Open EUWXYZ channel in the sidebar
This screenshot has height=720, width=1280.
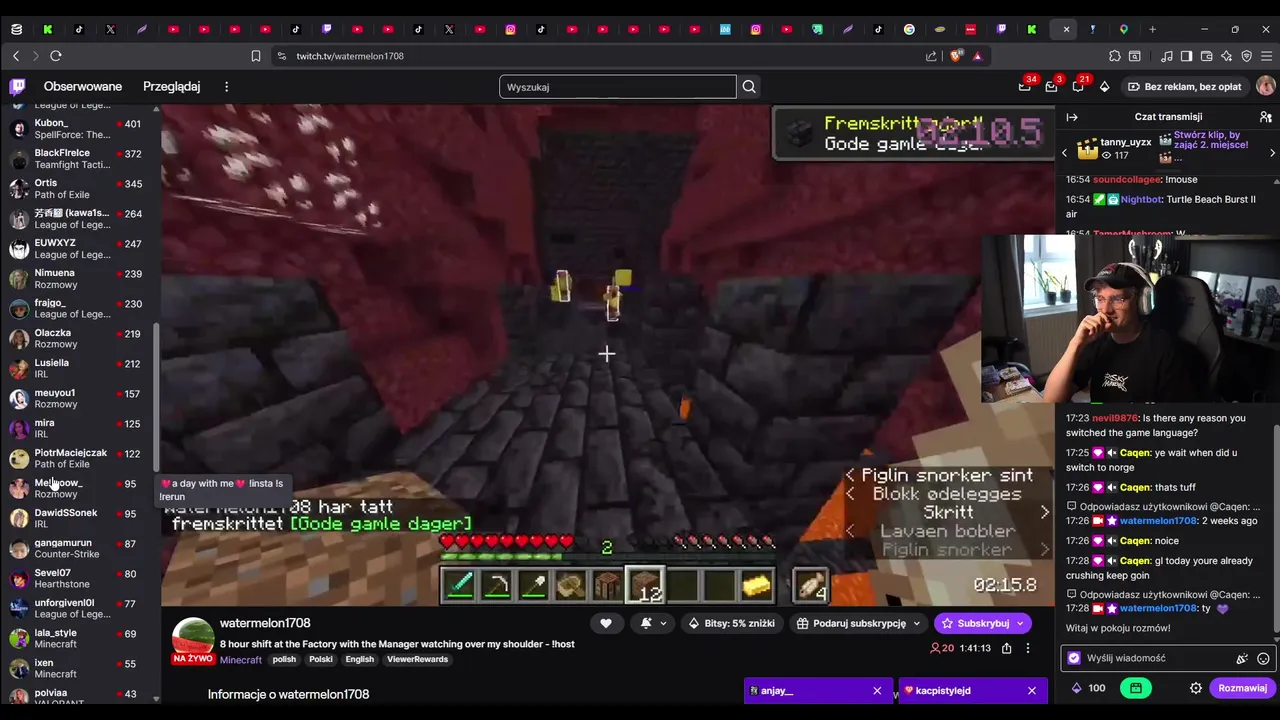pos(79,248)
